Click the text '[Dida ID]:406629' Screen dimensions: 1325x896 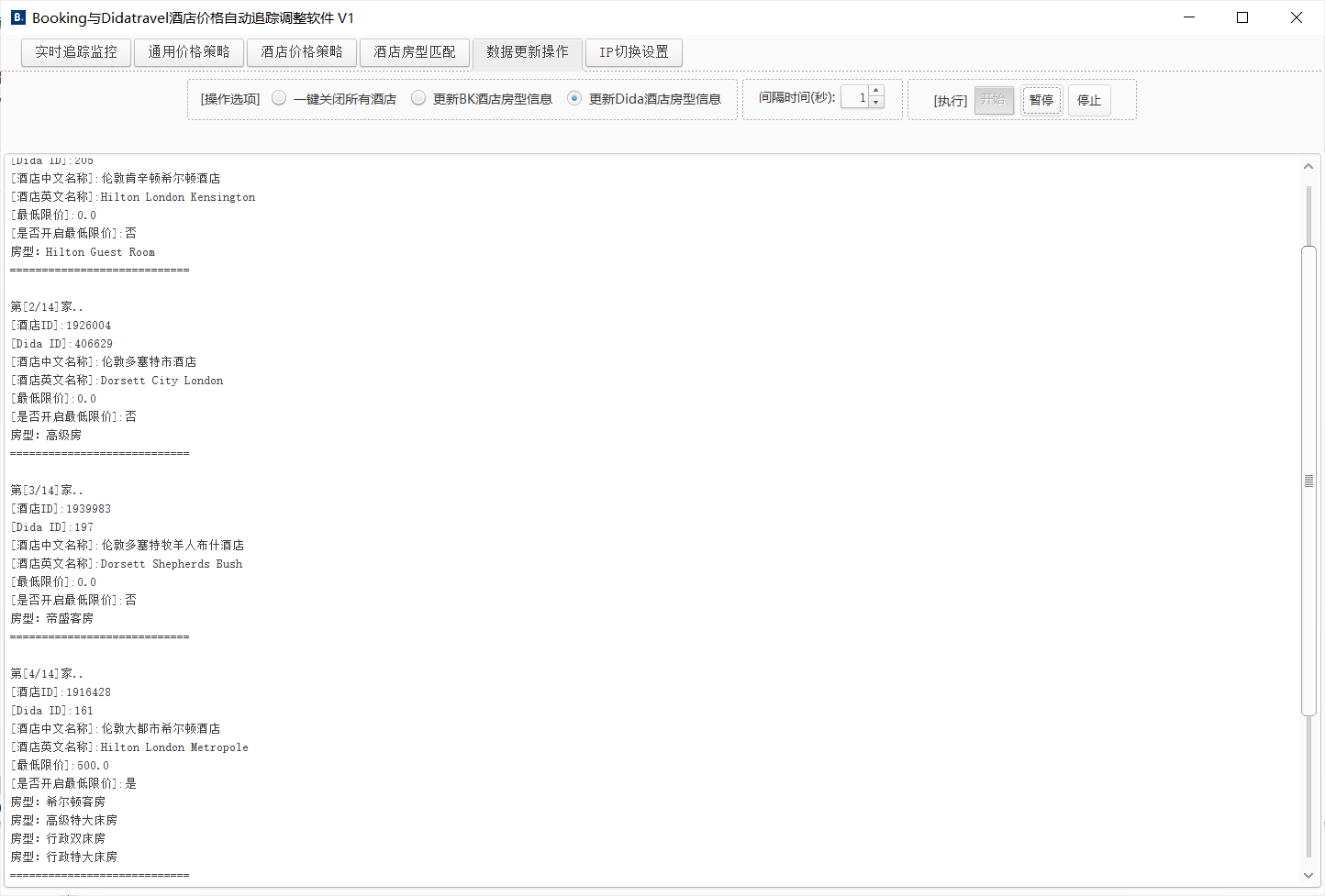pyautogui.click(x=61, y=344)
